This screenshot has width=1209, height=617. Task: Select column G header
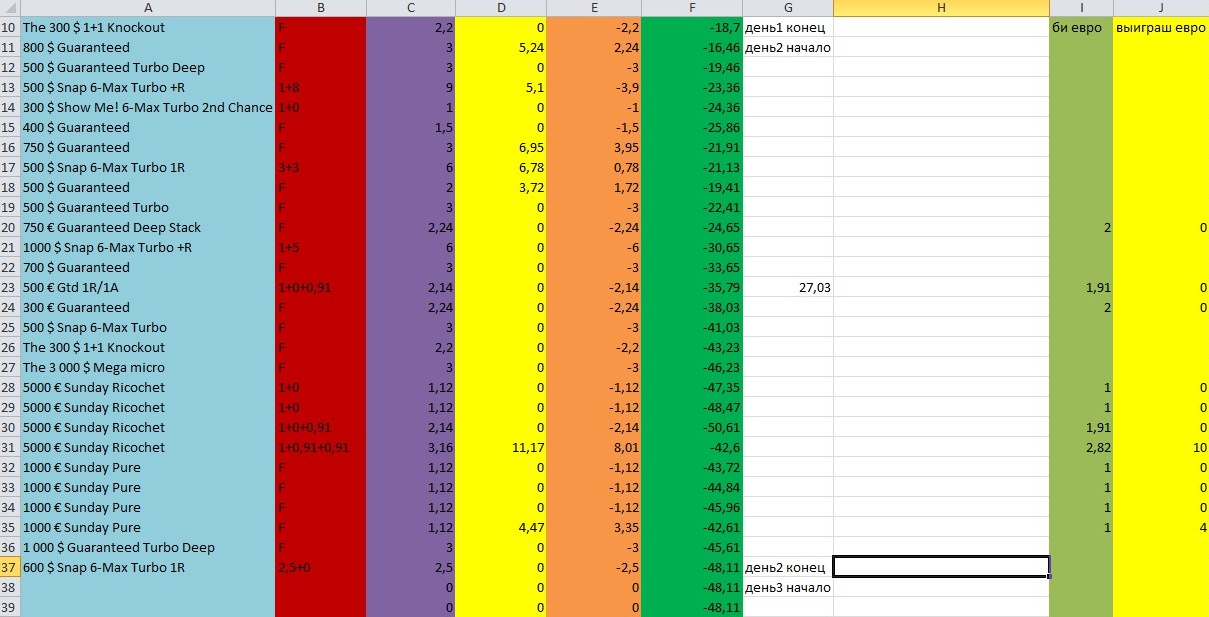tap(788, 8)
